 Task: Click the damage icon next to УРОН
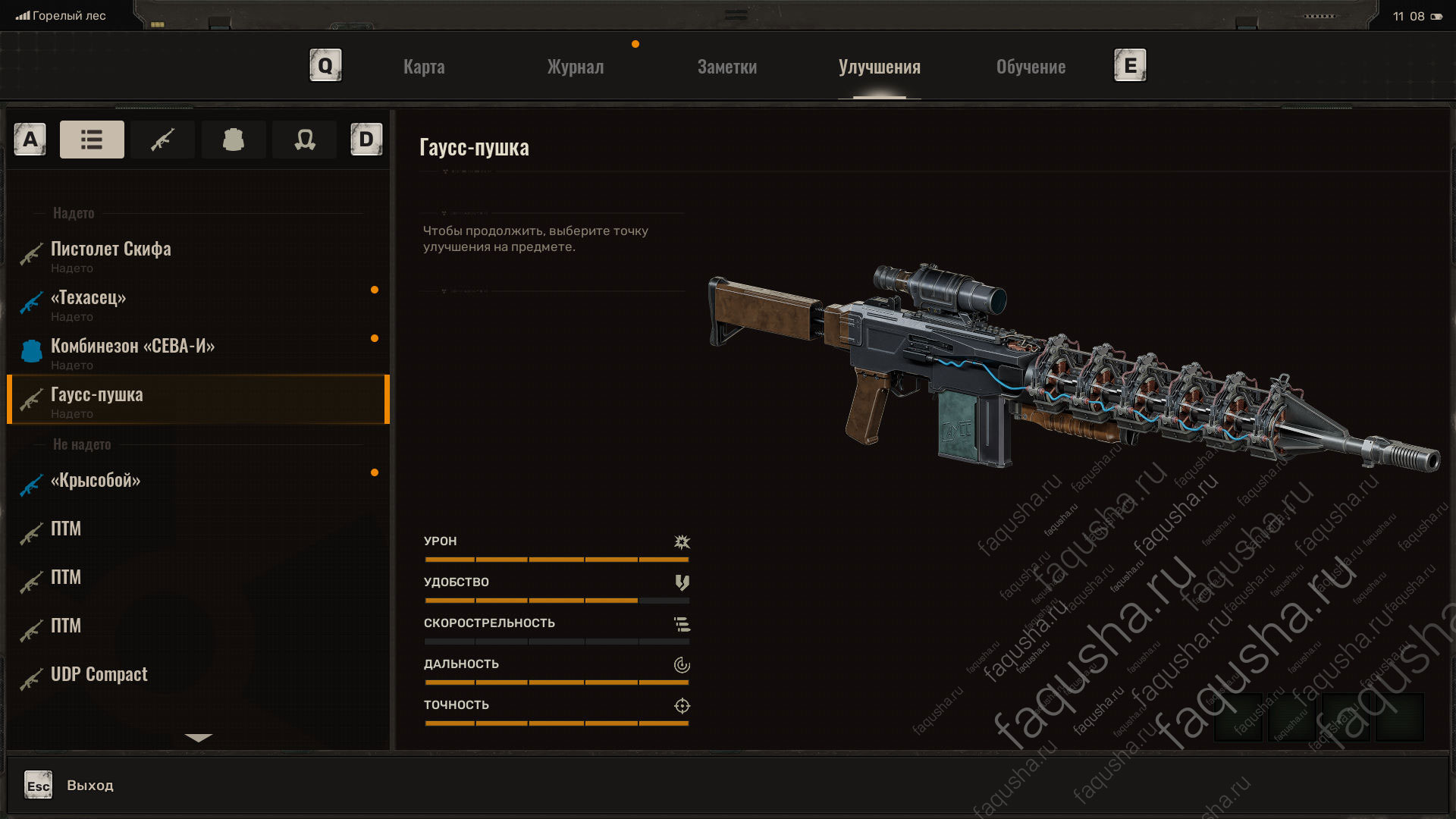click(682, 541)
